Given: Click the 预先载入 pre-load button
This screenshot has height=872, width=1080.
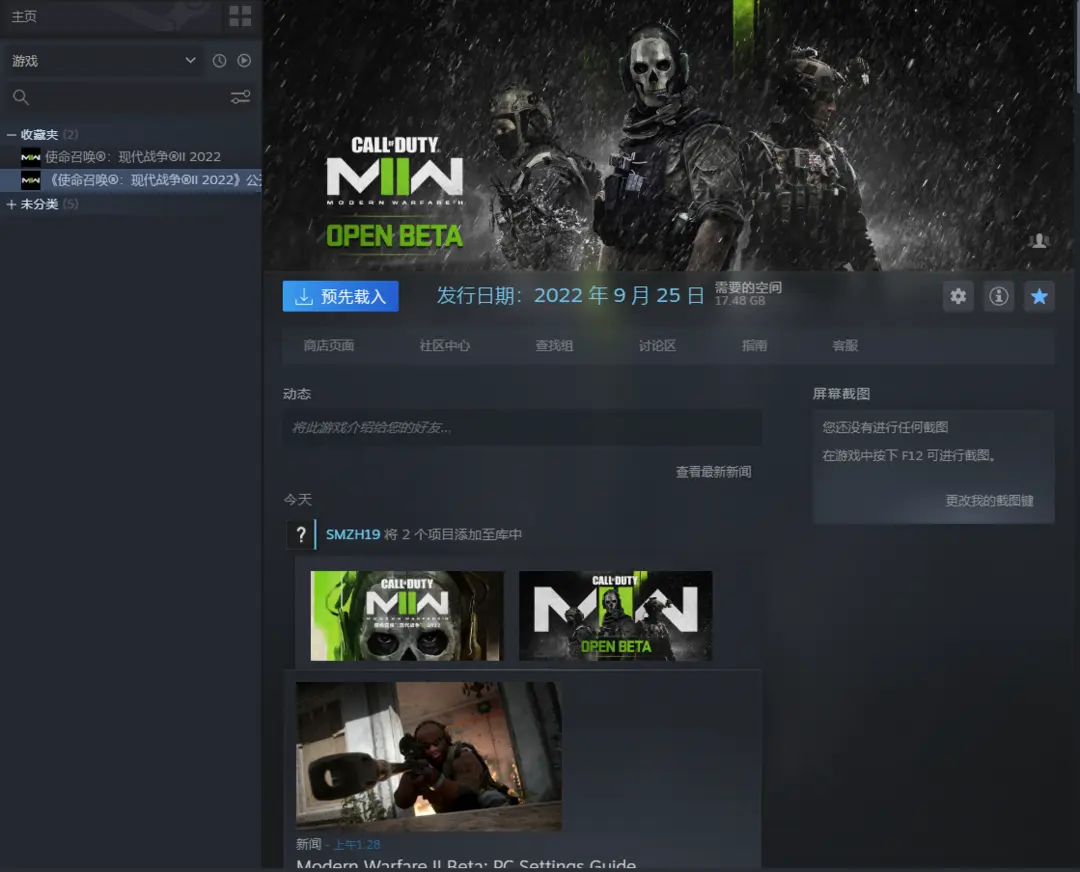Looking at the screenshot, I should (x=340, y=296).
